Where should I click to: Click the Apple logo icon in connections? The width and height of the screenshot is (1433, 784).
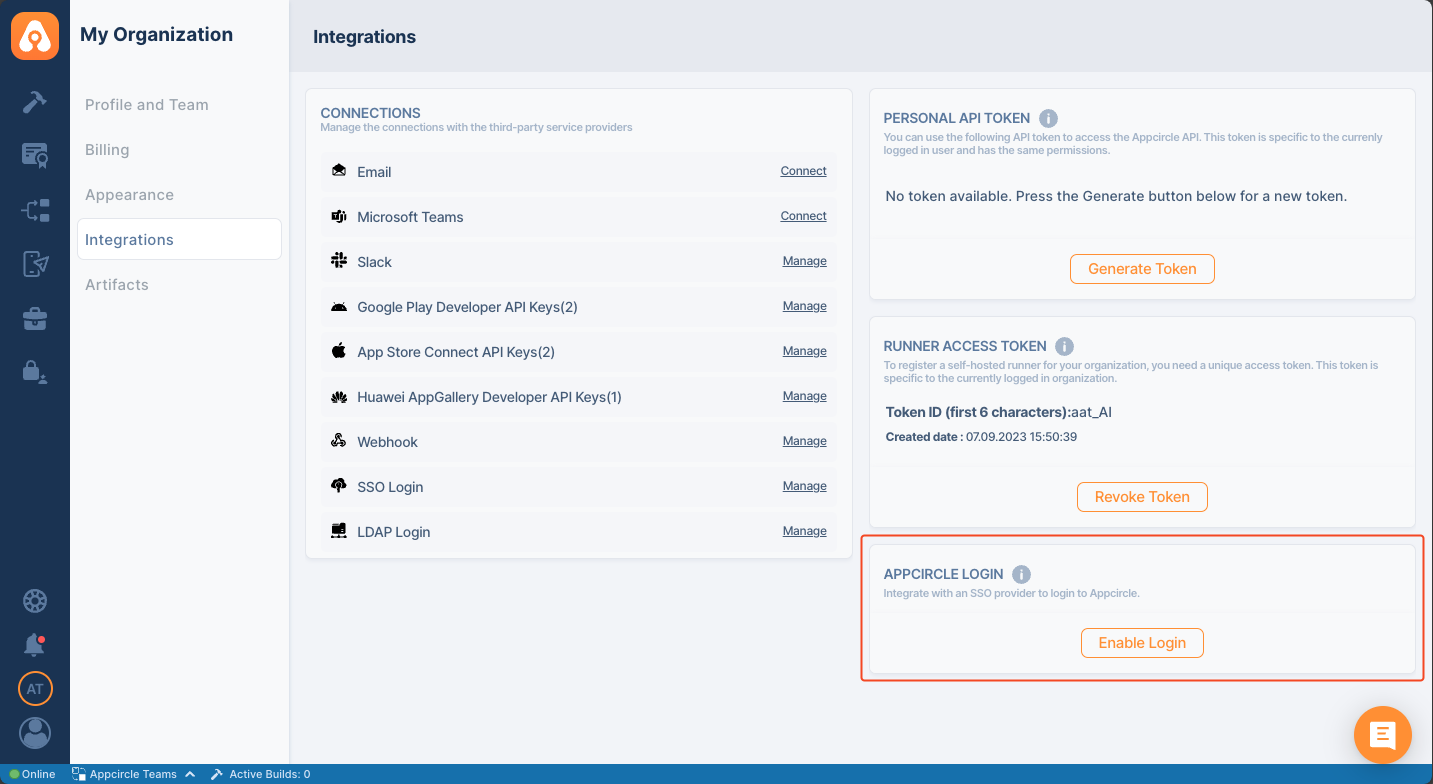339,351
